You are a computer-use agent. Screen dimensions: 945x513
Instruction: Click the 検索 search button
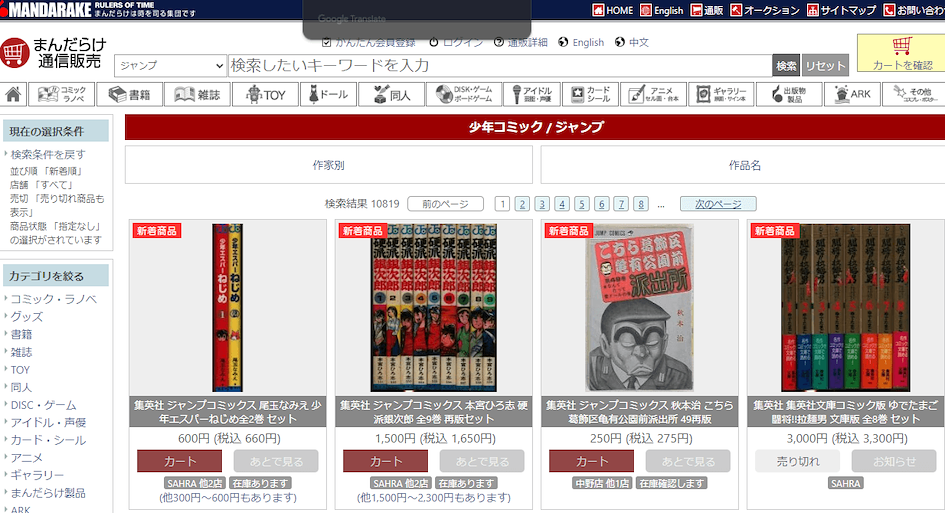point(786,66)
